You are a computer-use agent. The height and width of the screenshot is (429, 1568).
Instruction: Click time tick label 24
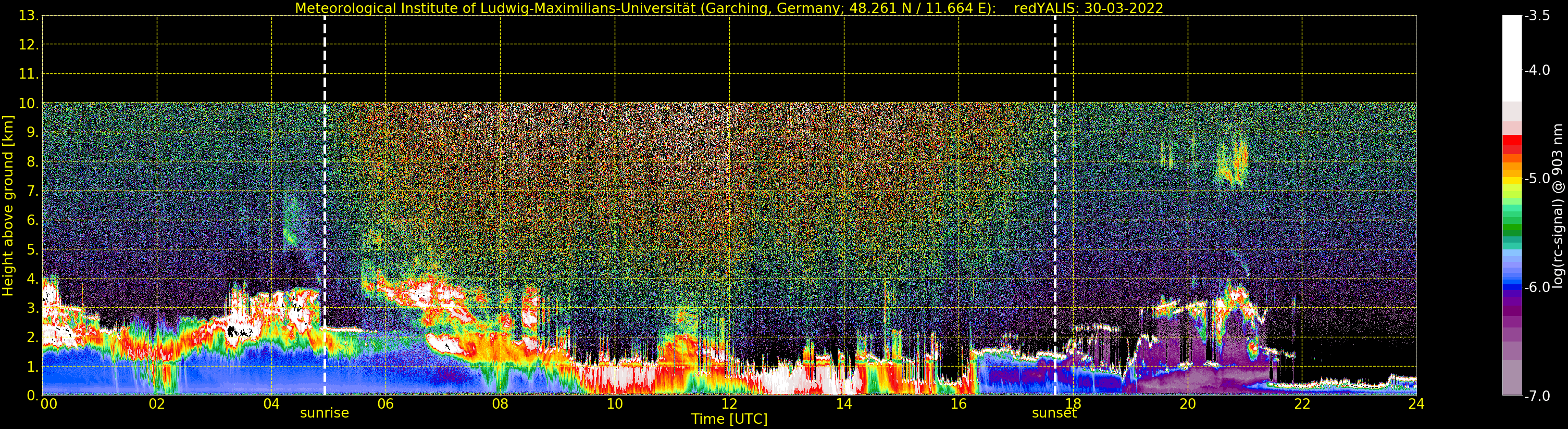[x=1416, y=404]
